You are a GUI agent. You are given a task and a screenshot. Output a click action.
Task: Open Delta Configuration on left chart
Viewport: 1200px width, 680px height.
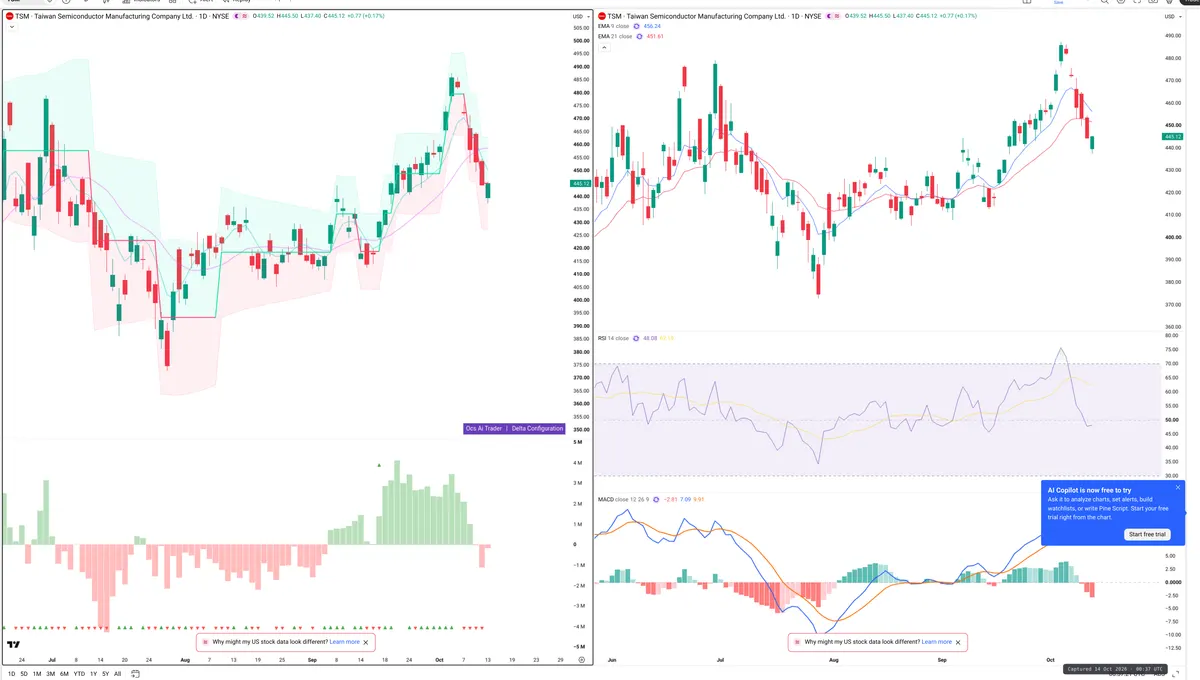pos(537,428)
